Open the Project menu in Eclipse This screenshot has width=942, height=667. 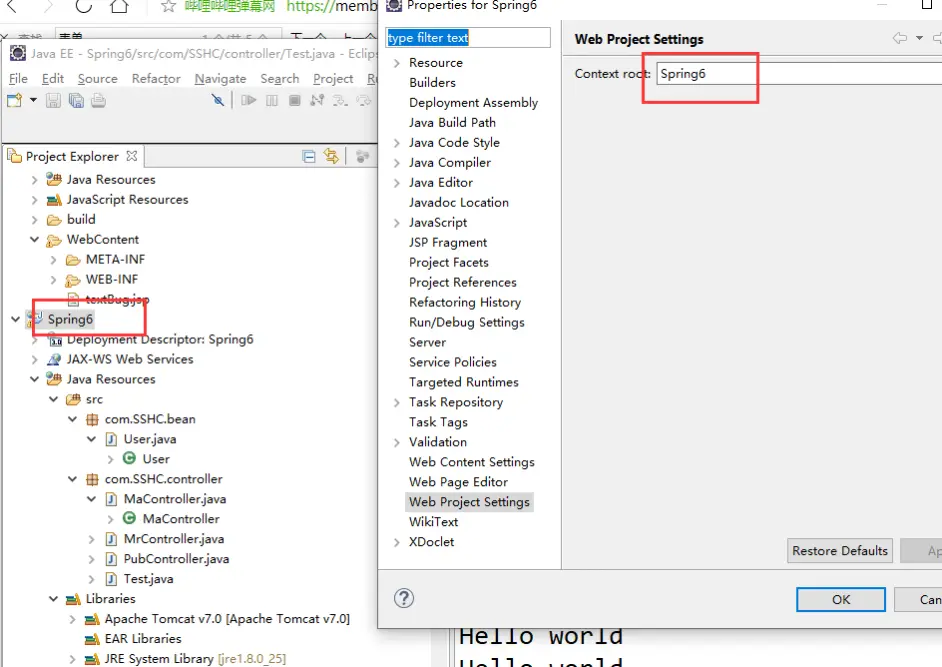(333, 79)
